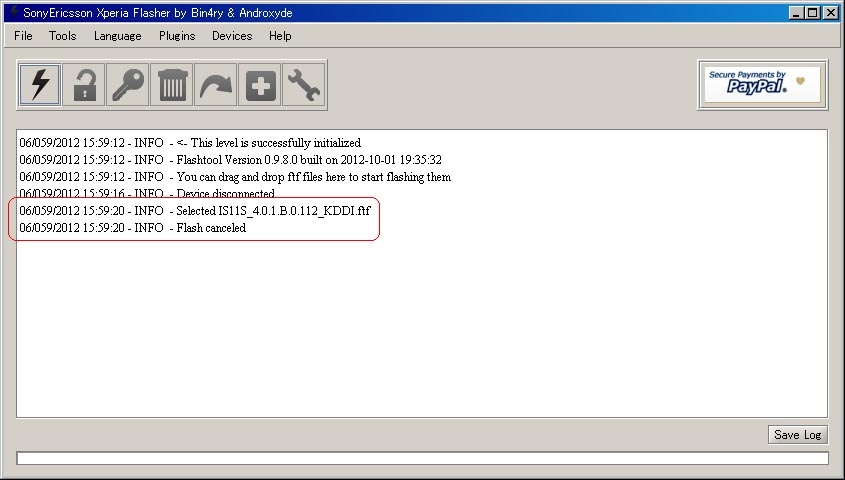Open the wrench tools icon
Screen dimensions: 845x480
click(x=303, y=85)
